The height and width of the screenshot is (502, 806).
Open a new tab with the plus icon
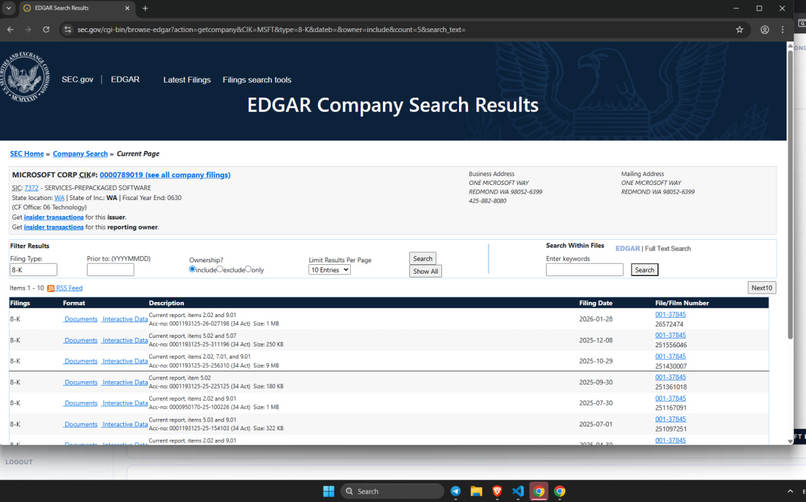pyautogui.click(x=145, y=8)
